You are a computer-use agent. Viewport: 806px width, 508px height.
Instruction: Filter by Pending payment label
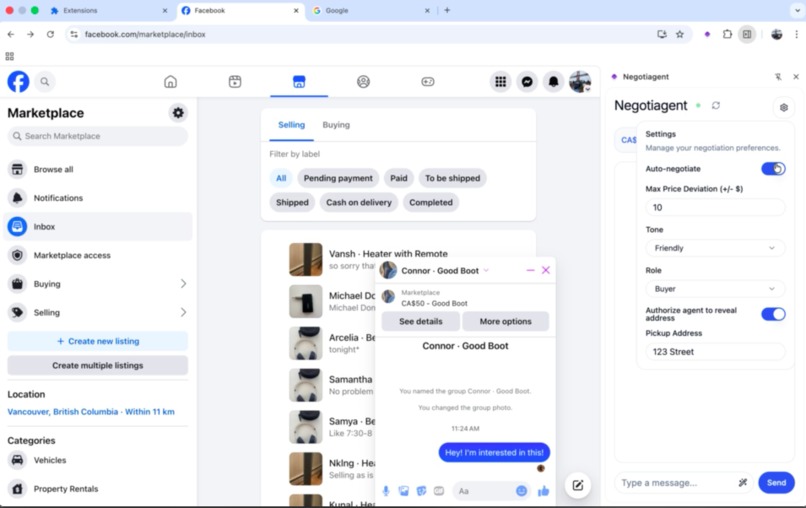(338, 178)
